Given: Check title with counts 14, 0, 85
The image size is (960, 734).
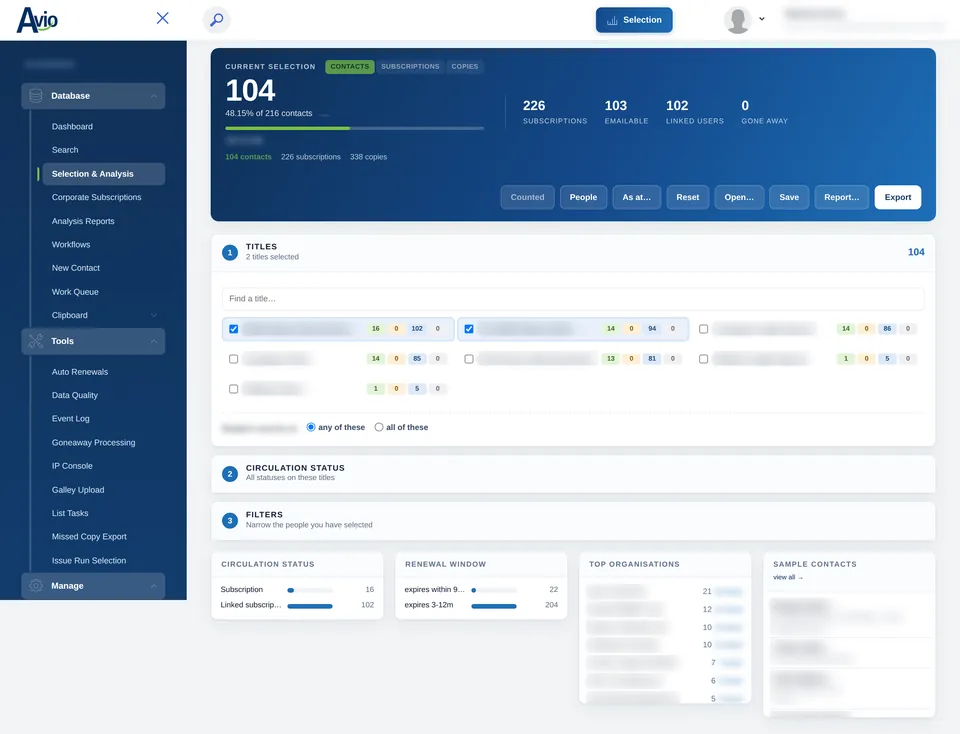Looking at the screenshot, I should coord(233,359).
